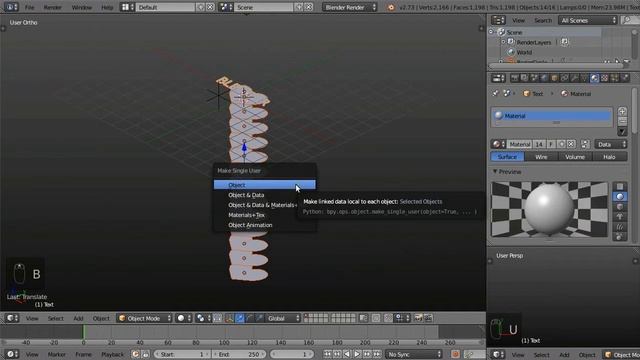This screenshot has height=360, width=640.
Task: Open the Modifiers properties tab
Action: [574, 78]
